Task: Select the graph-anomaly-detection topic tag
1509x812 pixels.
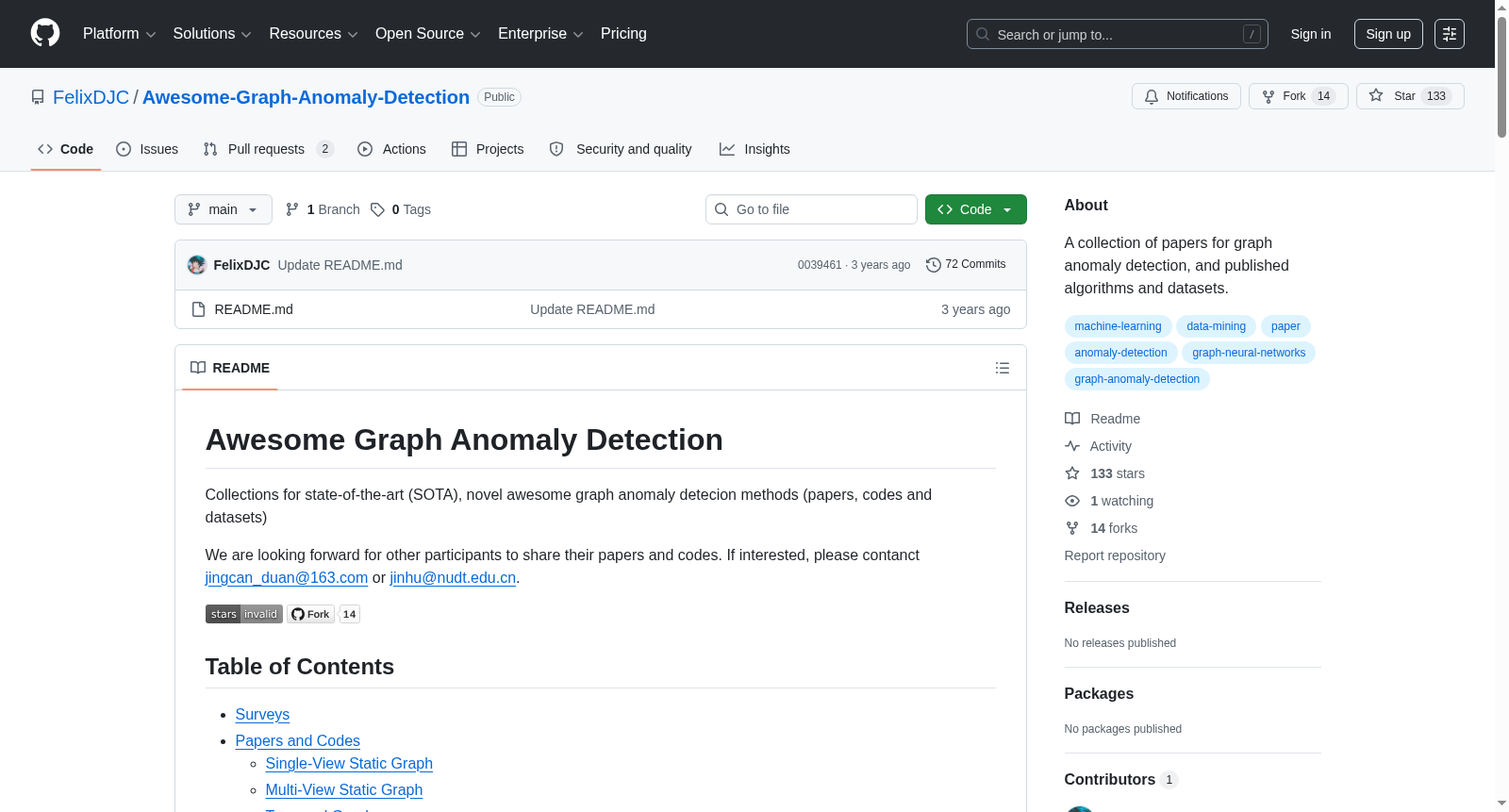Action: coord(1136,379)
